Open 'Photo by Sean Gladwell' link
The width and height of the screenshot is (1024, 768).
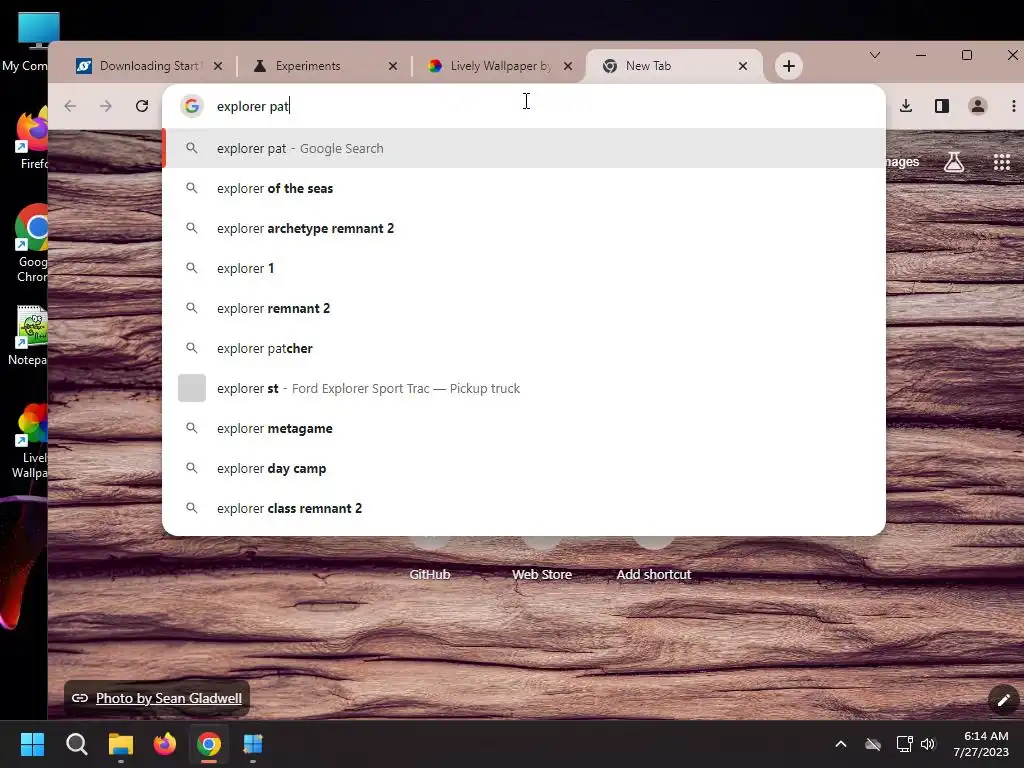click(168, 698)
